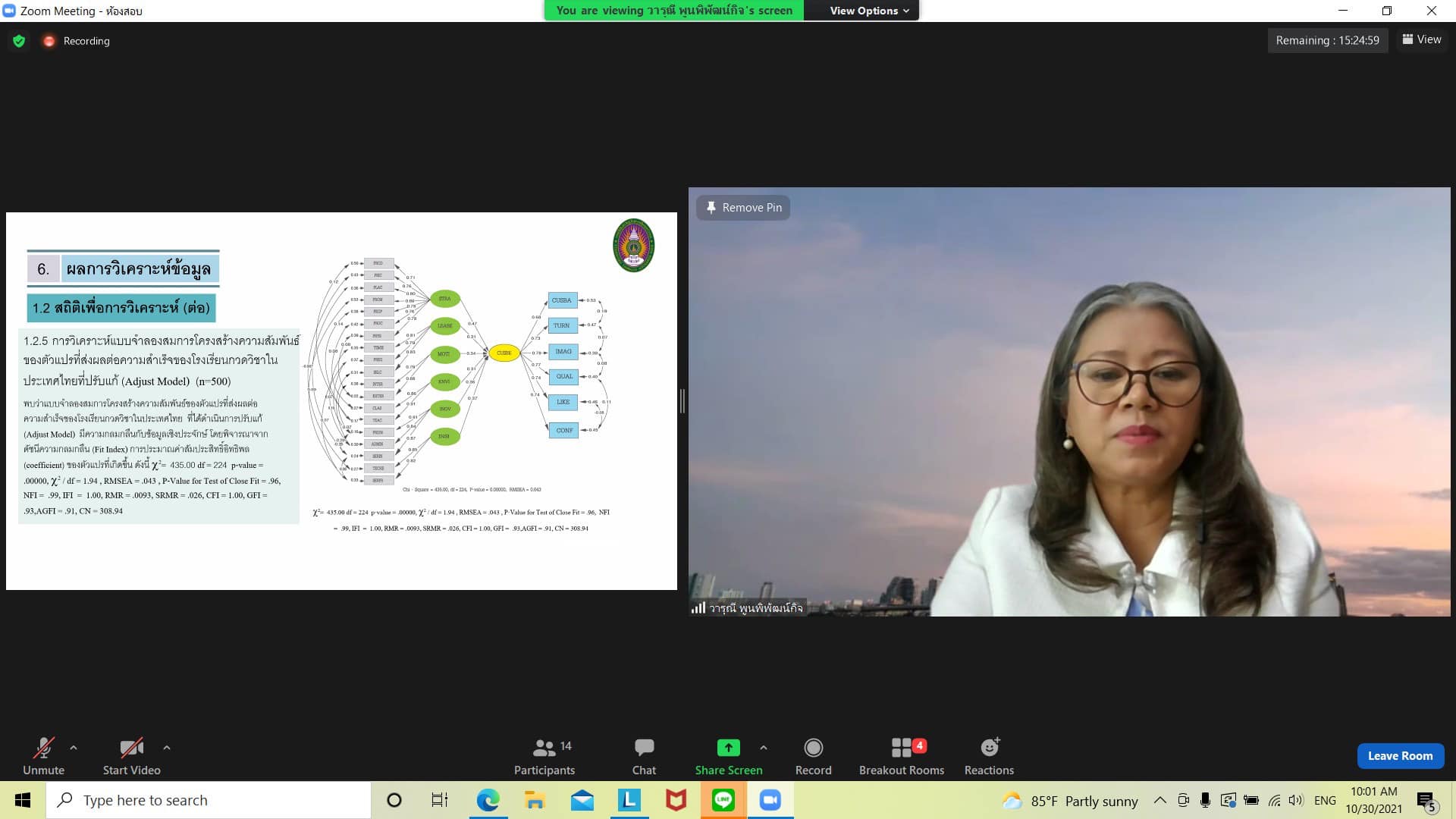Expand audio options arrow next to Unmute
Screen dimensions: 1456x819
pos(74,748)
